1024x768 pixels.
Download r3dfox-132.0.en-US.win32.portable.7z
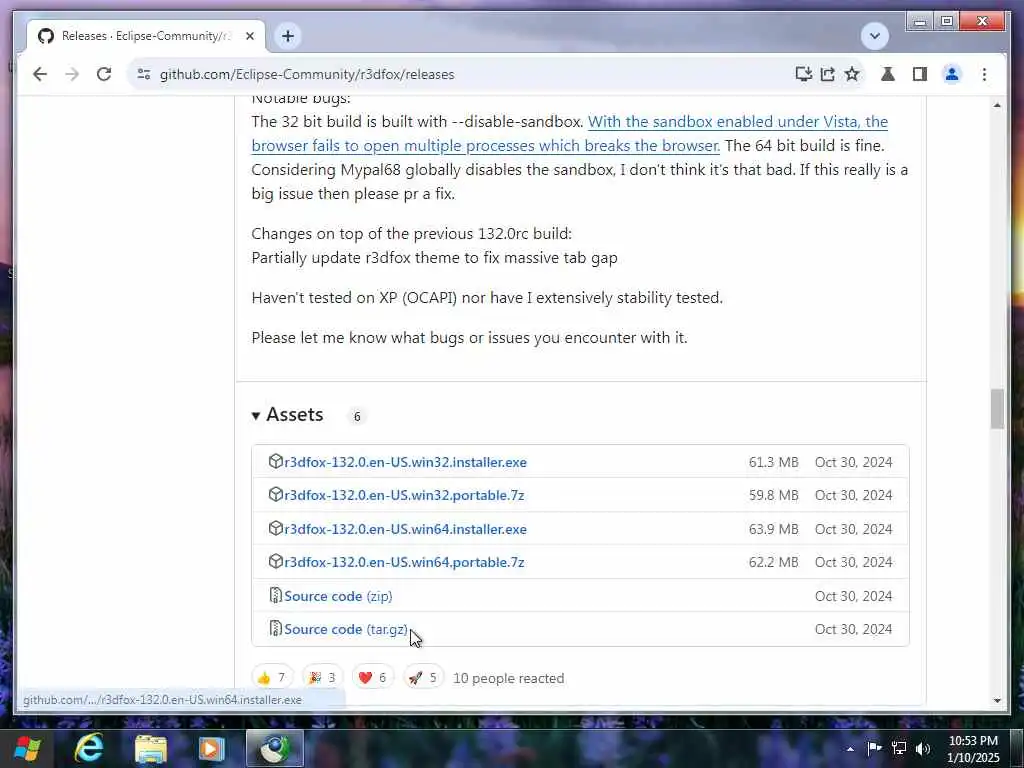click(x=404, y=496)
